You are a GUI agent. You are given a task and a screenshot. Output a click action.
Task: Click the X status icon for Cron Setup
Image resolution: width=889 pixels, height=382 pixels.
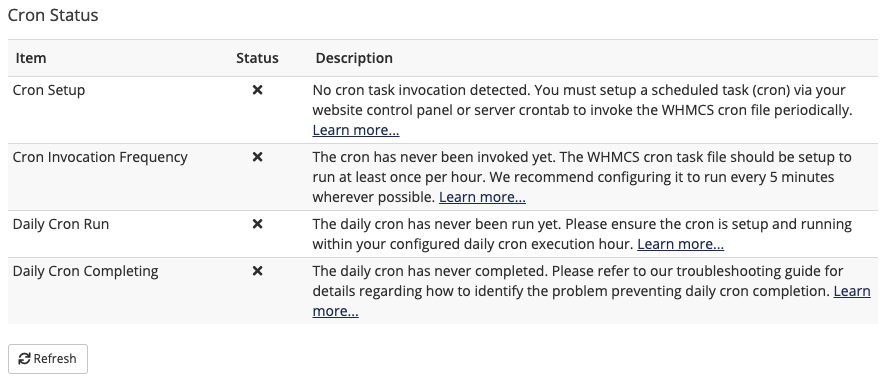[x=257, y=90]
